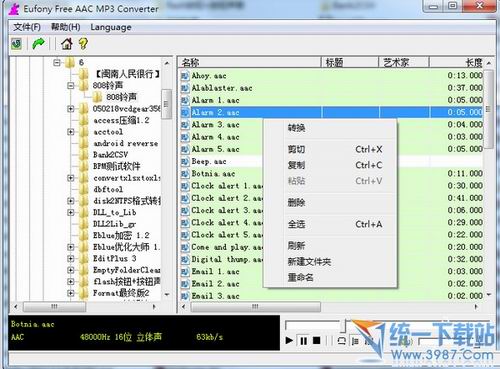This screenshot has height=369, width=500.
Task: Click the file icon of Beep.aac
Action: click(185, 162)
